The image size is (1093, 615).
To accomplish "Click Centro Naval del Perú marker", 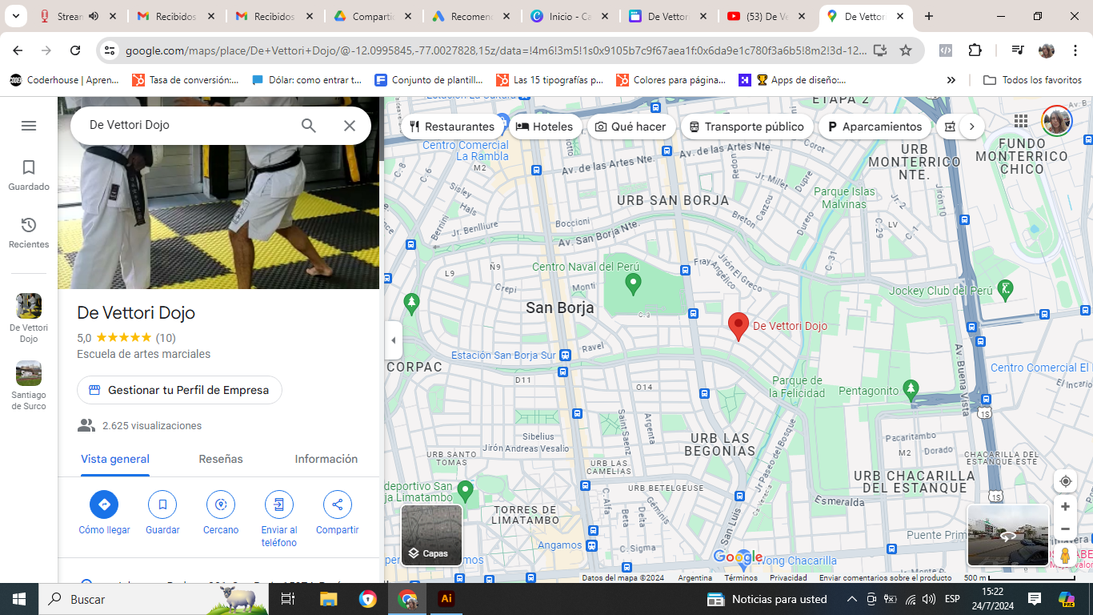I will [633, 283].
